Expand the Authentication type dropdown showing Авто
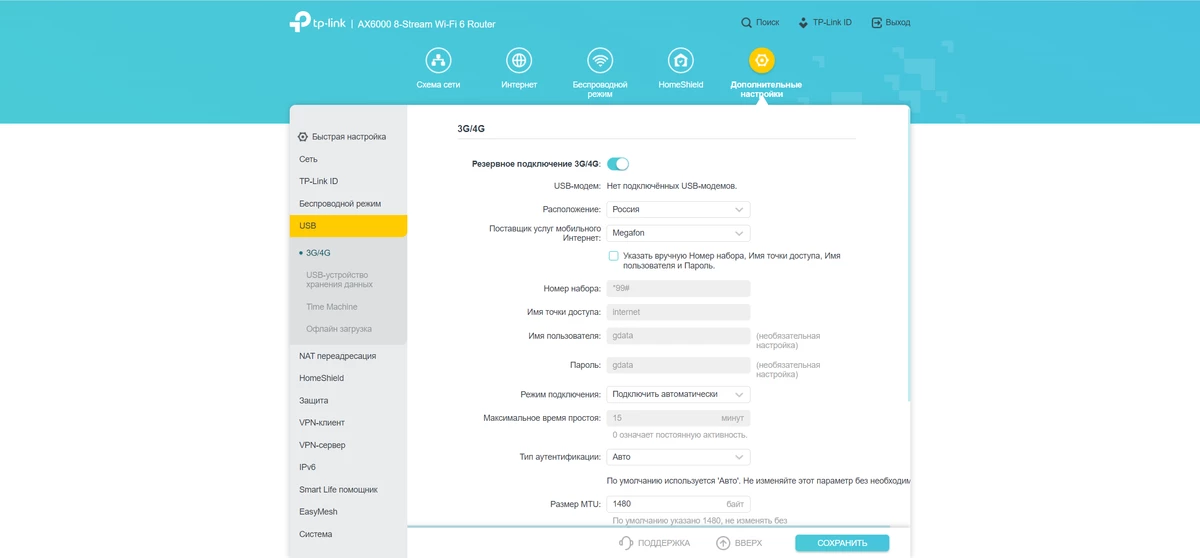Screen dimensions: 1200x558 click(678, 457)
